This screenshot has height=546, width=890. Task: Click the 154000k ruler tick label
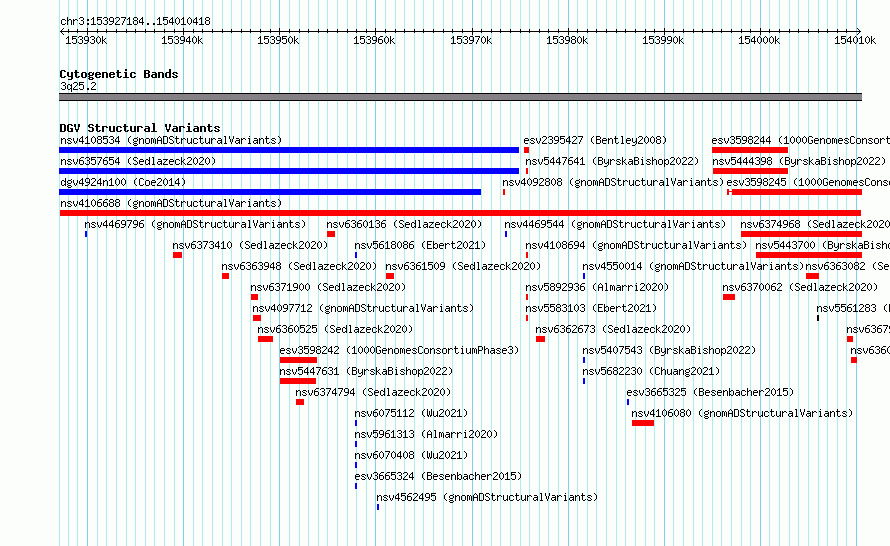(759, 40)
